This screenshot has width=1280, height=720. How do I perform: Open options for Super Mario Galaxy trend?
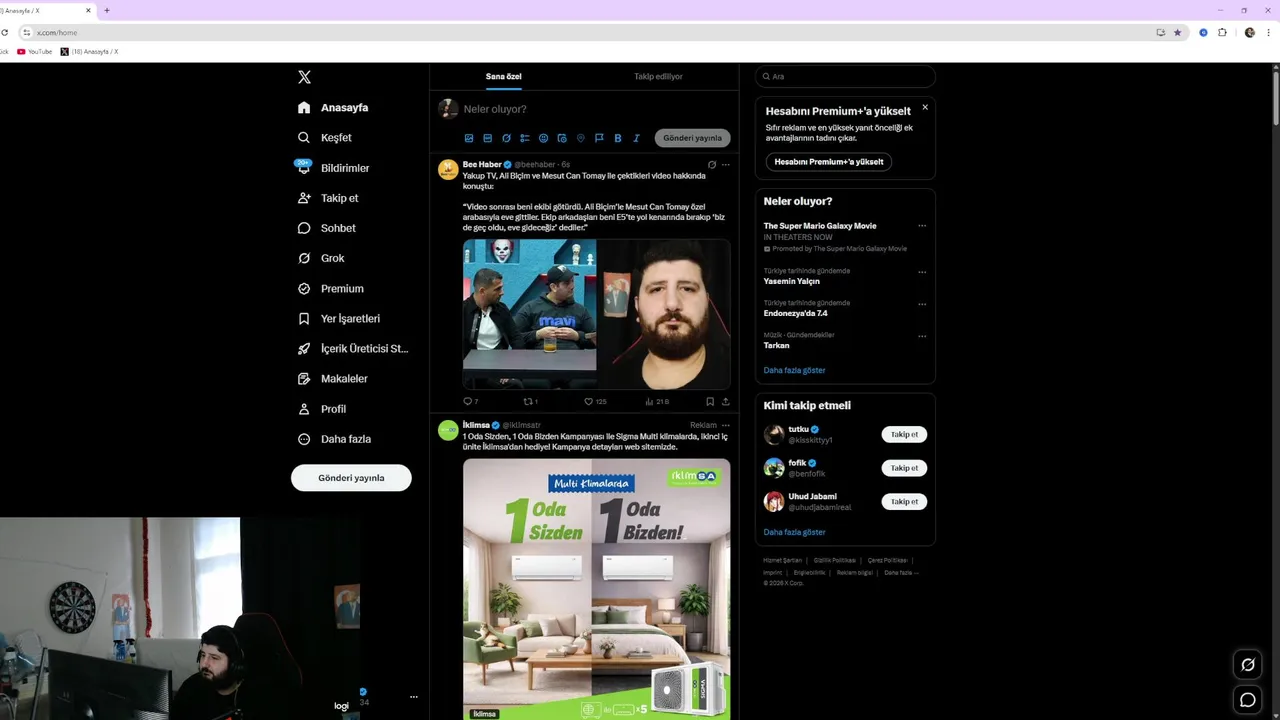(922, 226)
